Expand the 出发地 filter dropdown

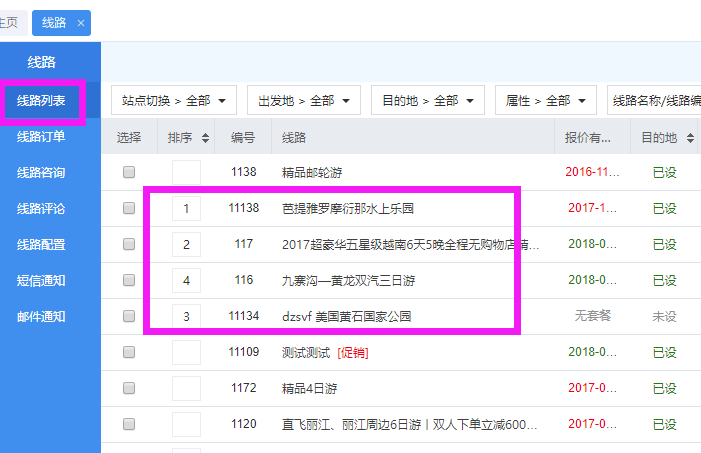[x=303, y=100]
